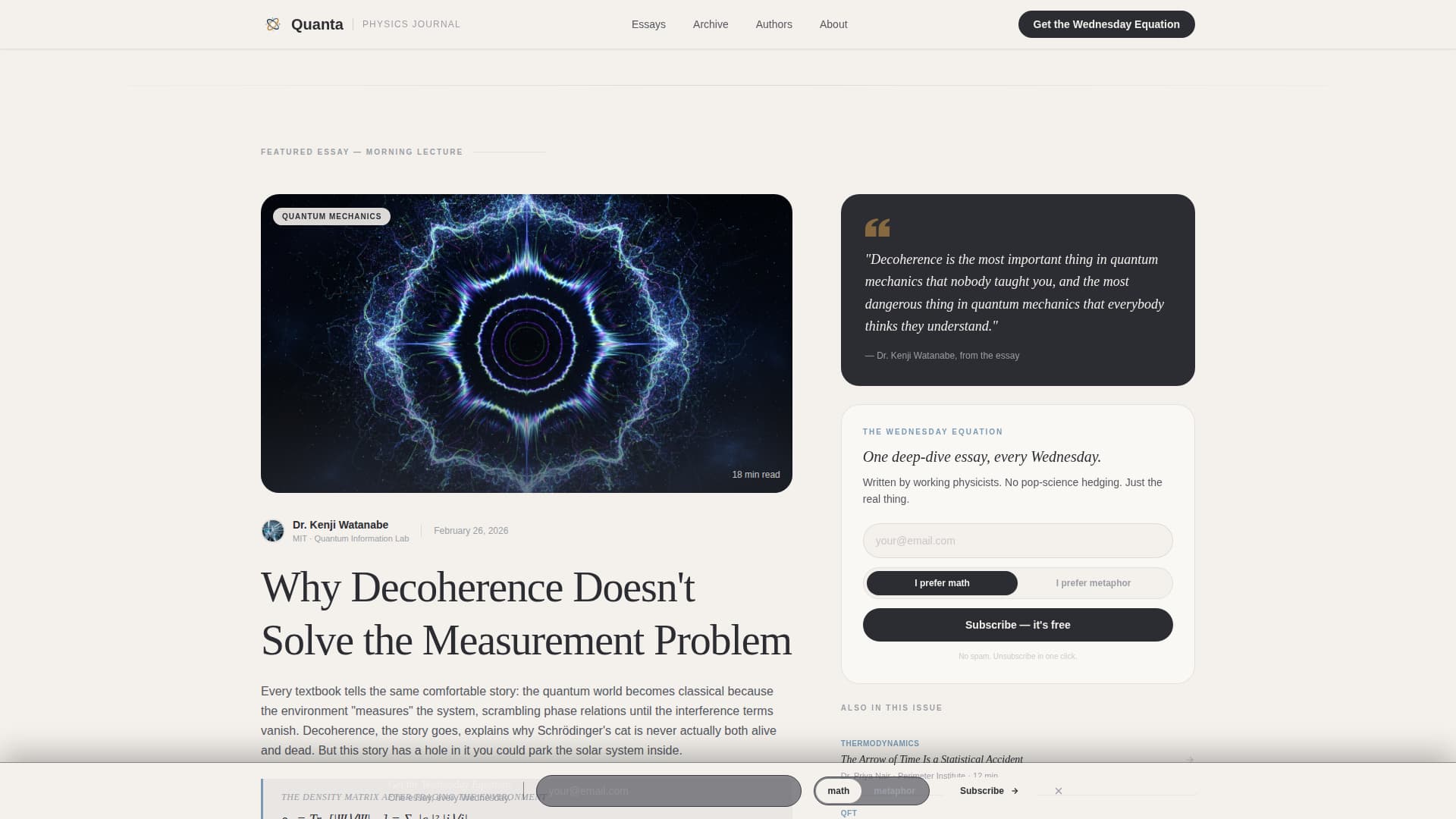The image size is (1456, 819).
Task: Select 'I prefer math' option
Action: pyautogui.click(x=942, y=583)
